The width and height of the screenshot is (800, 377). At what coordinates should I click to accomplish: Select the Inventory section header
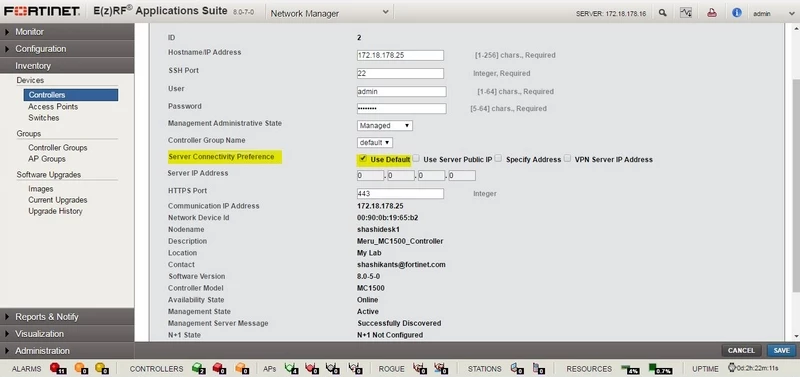tap(67, 66)
